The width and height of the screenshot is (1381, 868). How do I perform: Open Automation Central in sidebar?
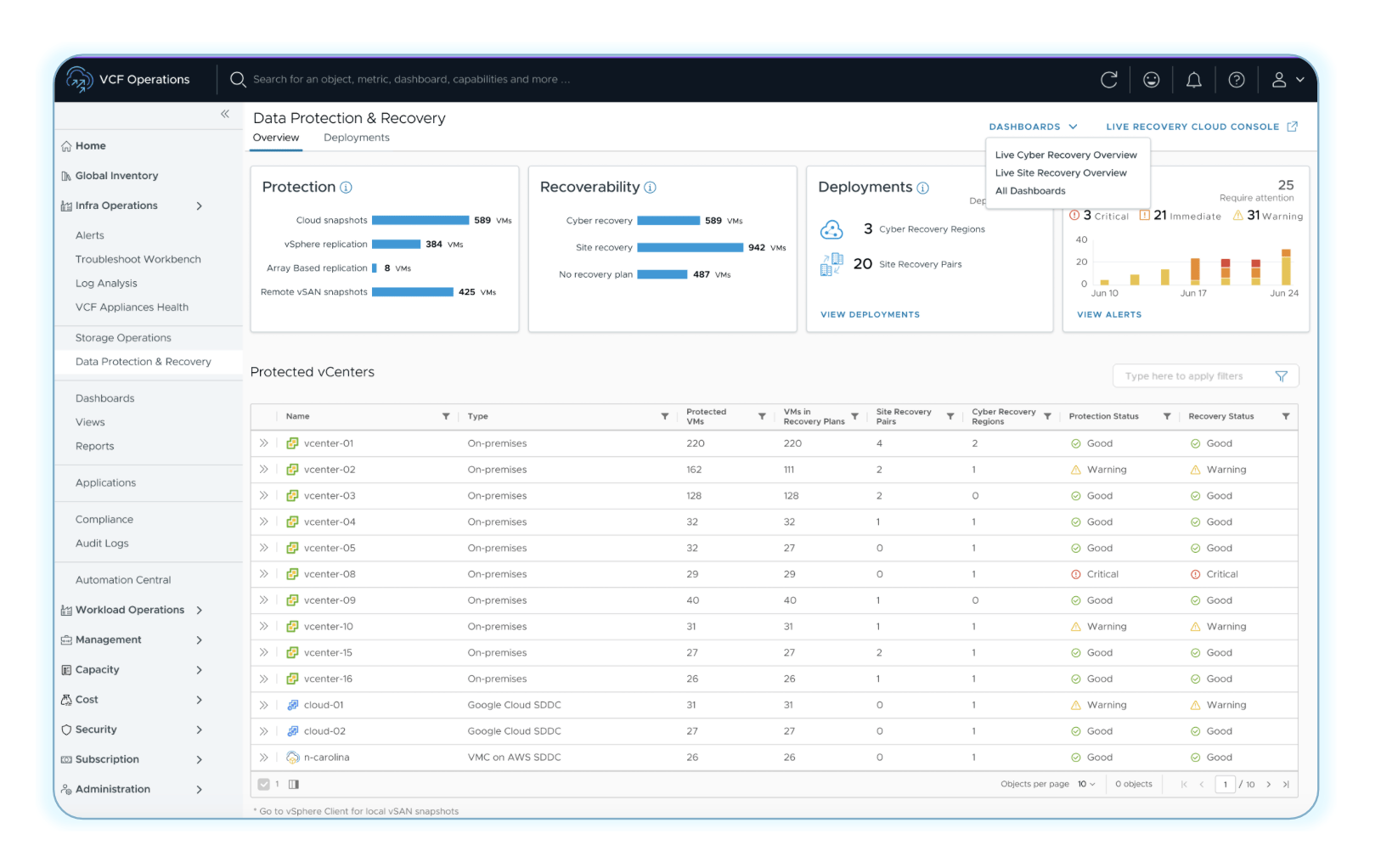123,580
